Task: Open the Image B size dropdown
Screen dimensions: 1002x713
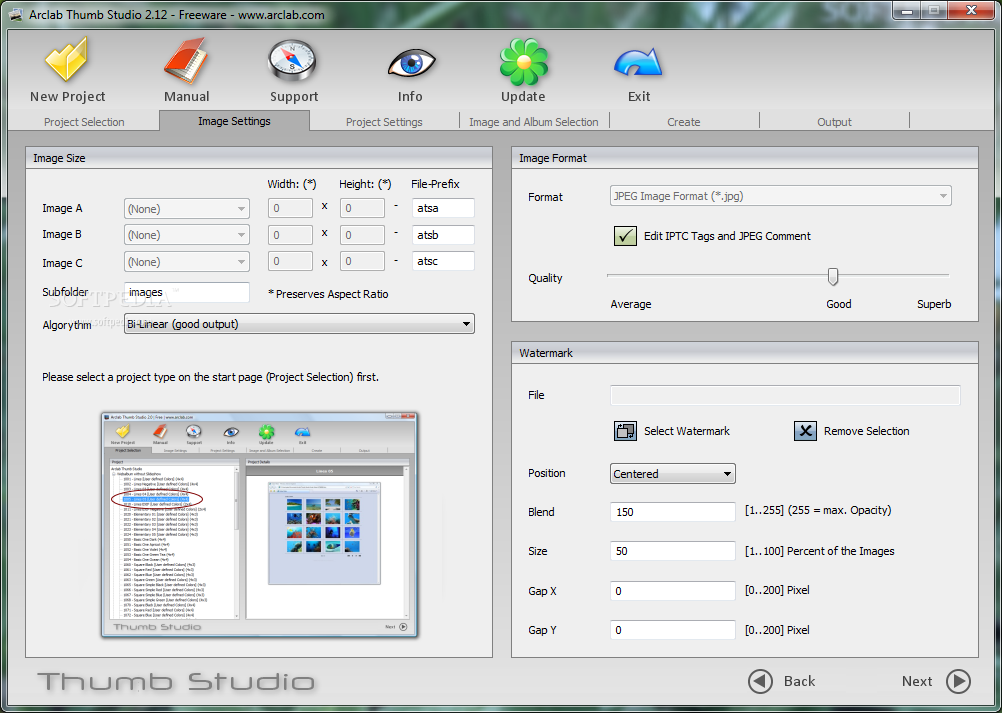Action: [x=187, y=235]
